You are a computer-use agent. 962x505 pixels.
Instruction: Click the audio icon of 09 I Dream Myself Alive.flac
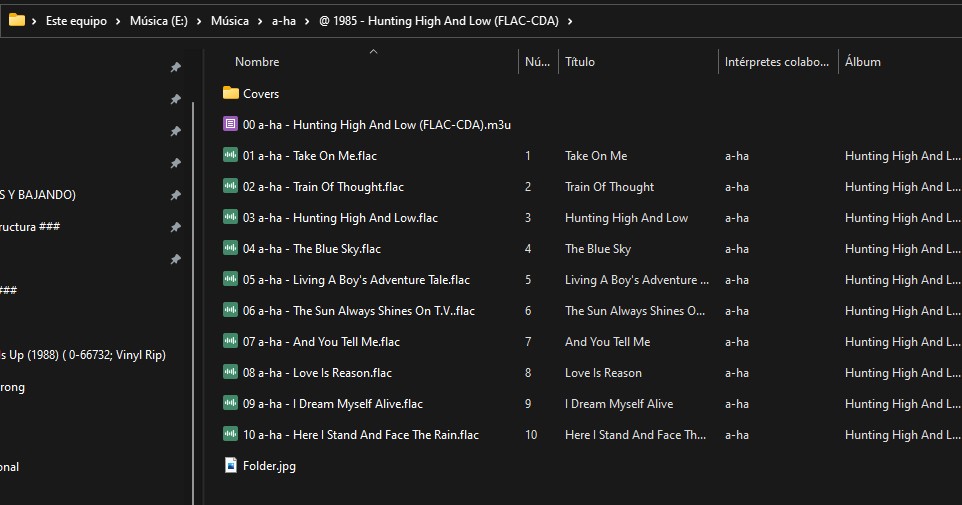pos(230,403)
